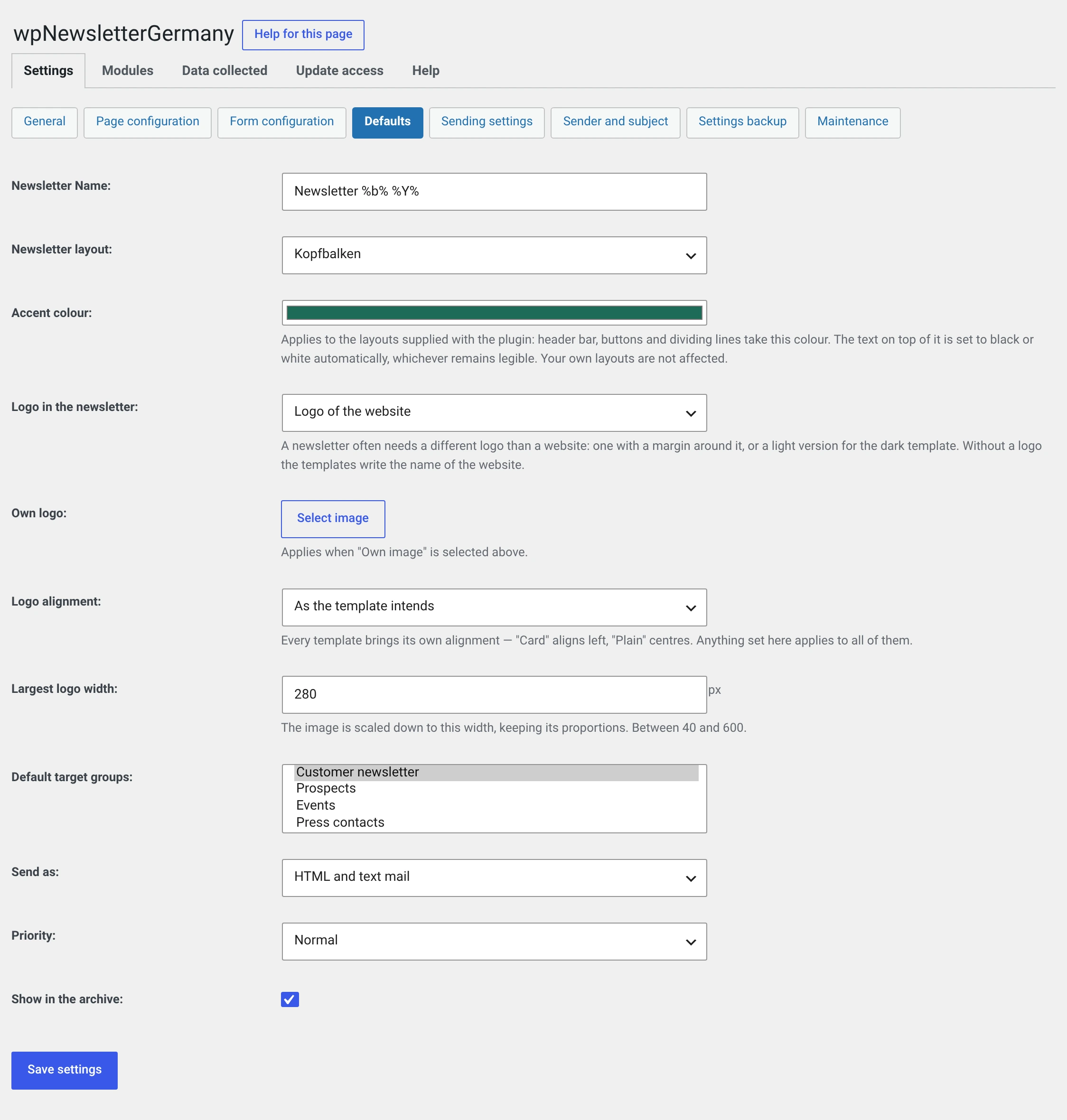The height and width of the screenshot is (1120, 1067).
Task: Click the Save settings button
Action: 64,1070
